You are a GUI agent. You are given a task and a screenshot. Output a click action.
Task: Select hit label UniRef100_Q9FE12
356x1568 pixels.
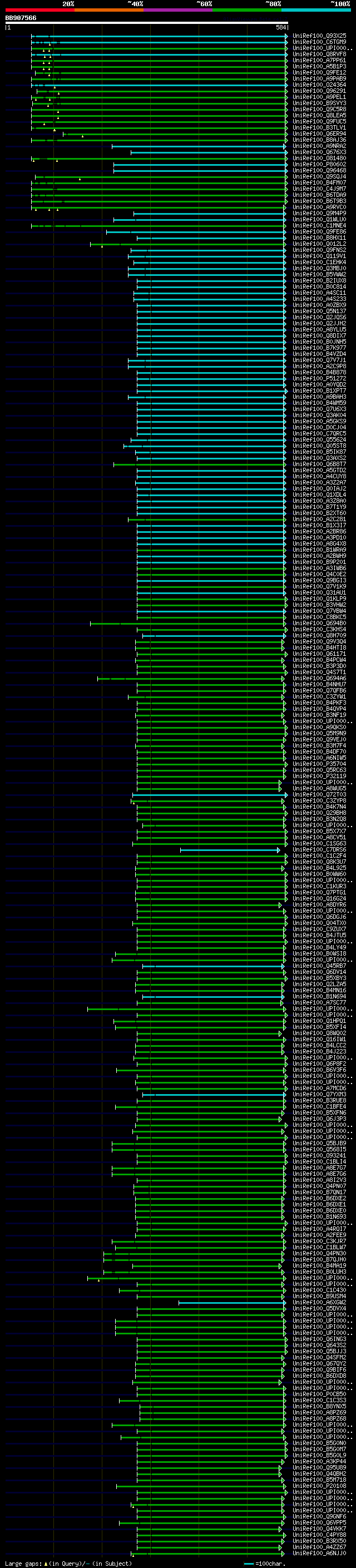(x=319, y=72)
